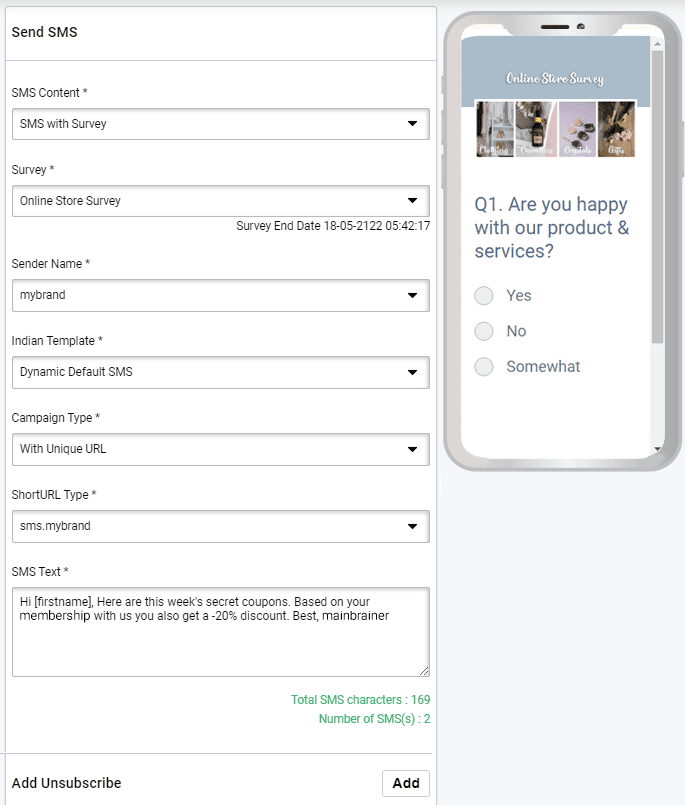Open the SMS Content dropdown

(219, 124)
